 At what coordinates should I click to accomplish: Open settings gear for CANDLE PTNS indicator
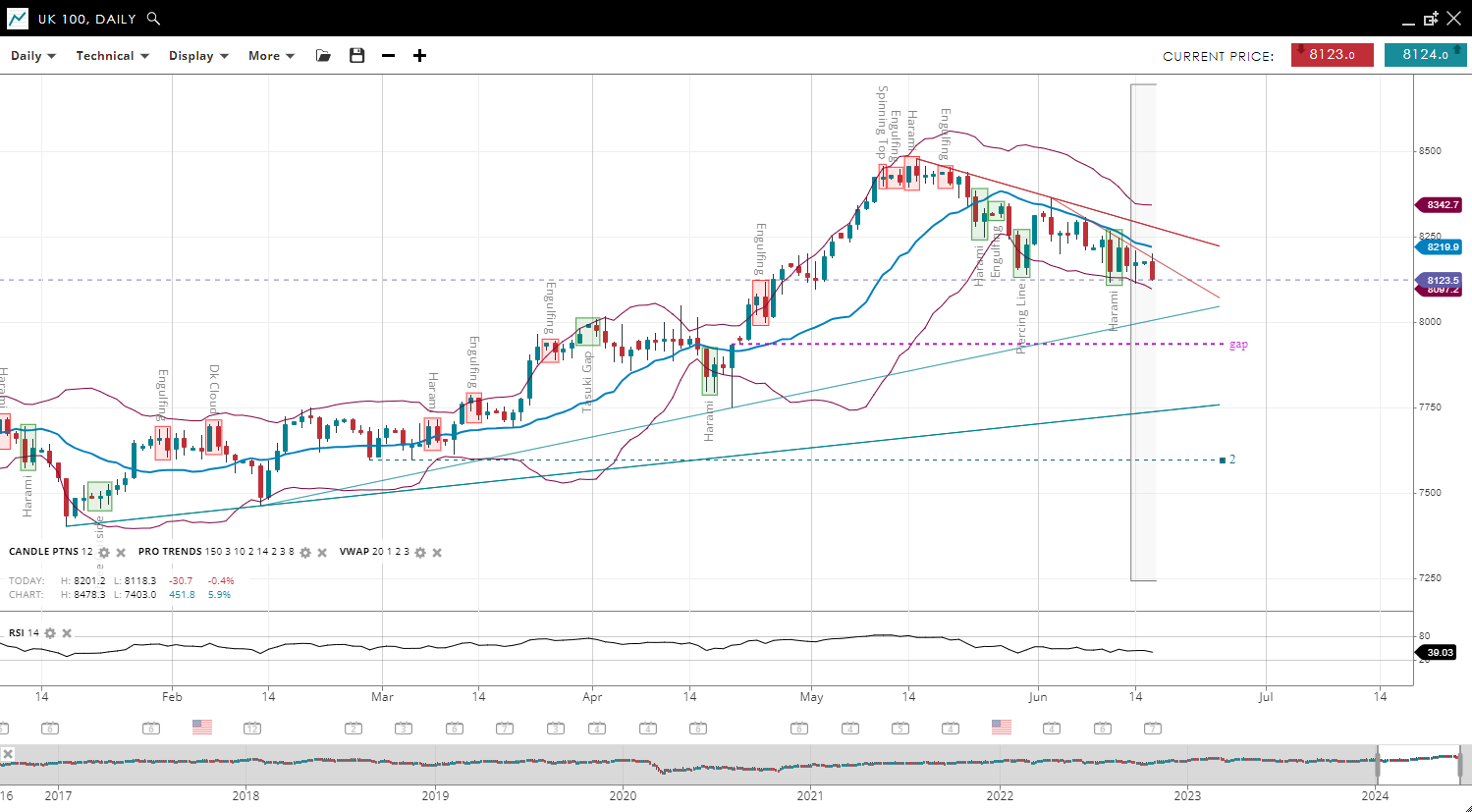[104, 553]
